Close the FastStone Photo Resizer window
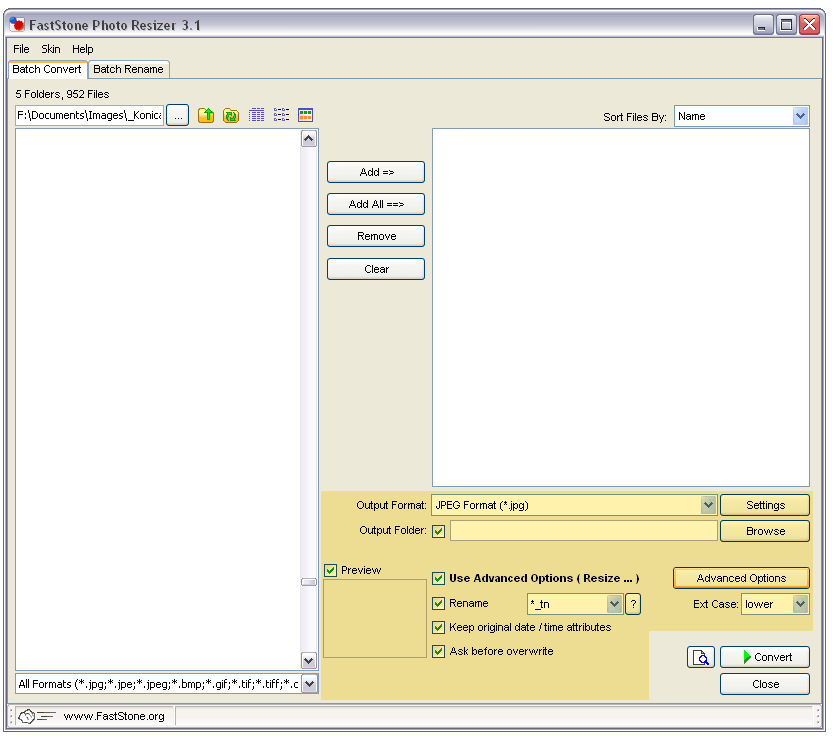The width and height of the screenshot is (833, 739). (x=810, y=24)
